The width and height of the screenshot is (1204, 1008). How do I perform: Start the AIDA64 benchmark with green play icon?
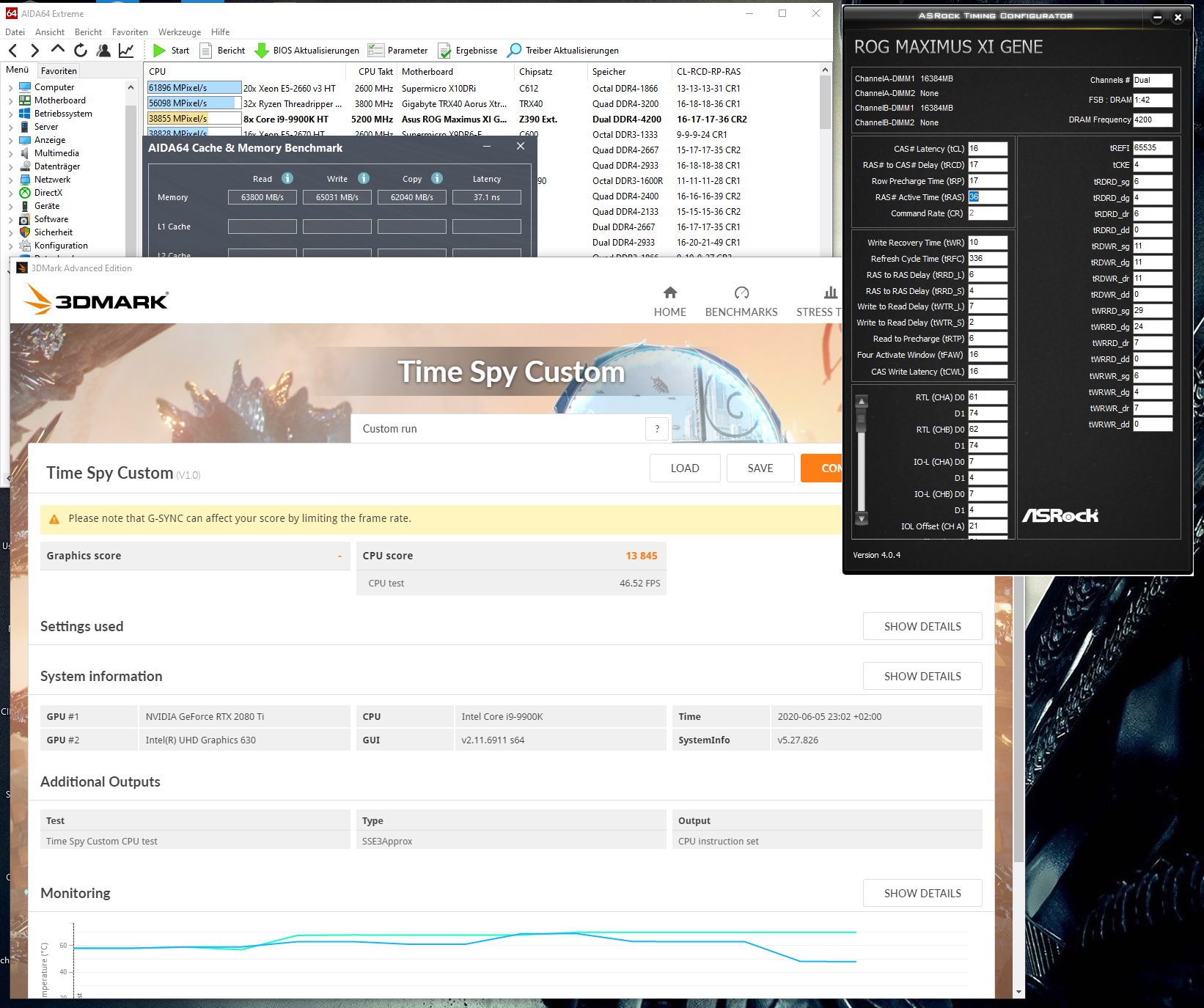[x=159, y=51]
